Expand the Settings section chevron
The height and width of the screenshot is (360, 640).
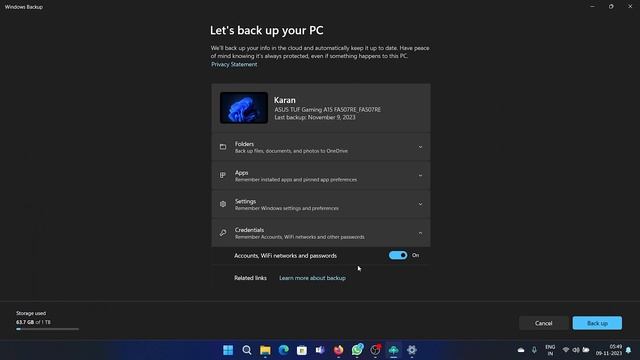(420, 204)
